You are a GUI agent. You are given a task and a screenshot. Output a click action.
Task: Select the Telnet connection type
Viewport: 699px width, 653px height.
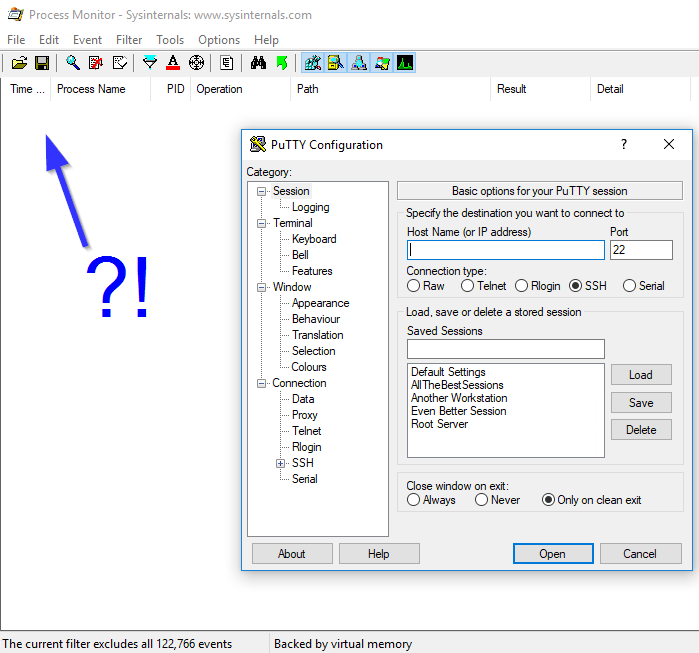(x=468, y=286)
